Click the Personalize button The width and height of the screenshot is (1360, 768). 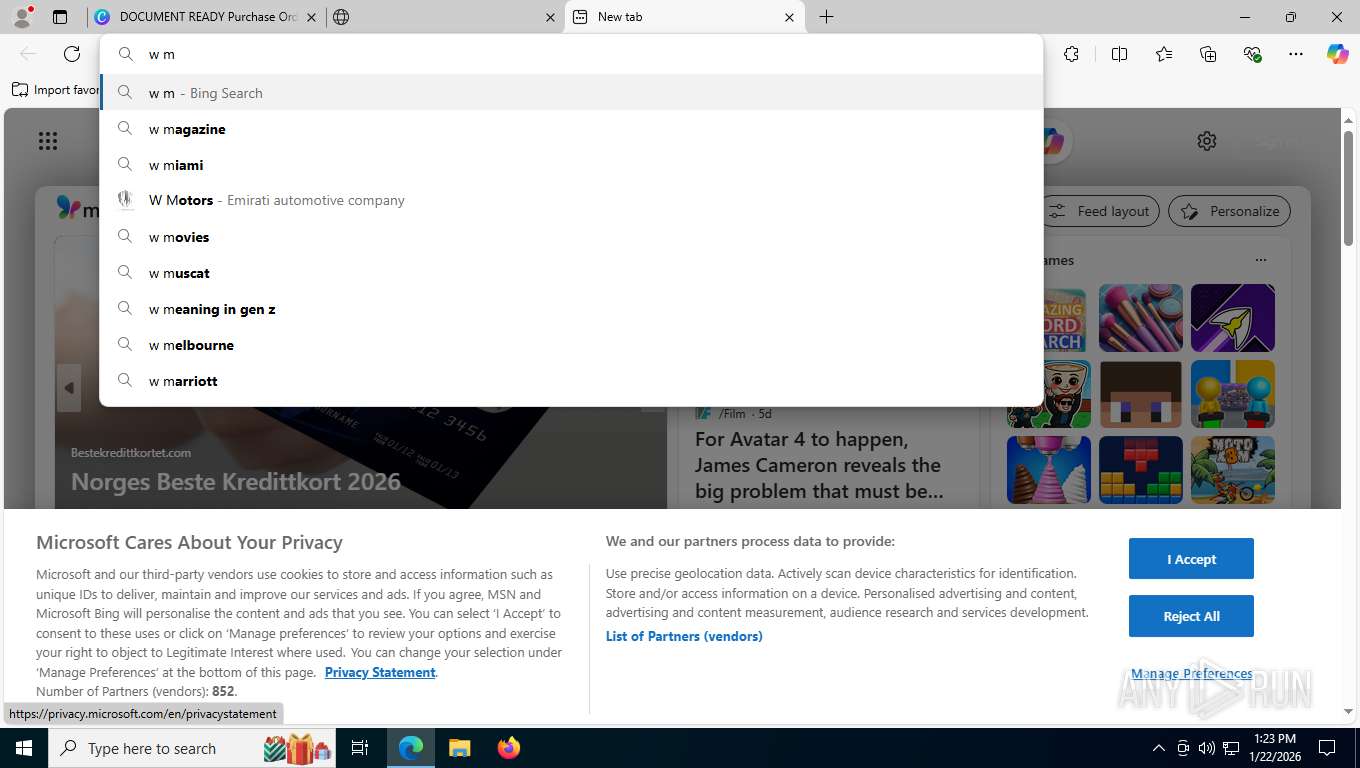click(1229, 211)
